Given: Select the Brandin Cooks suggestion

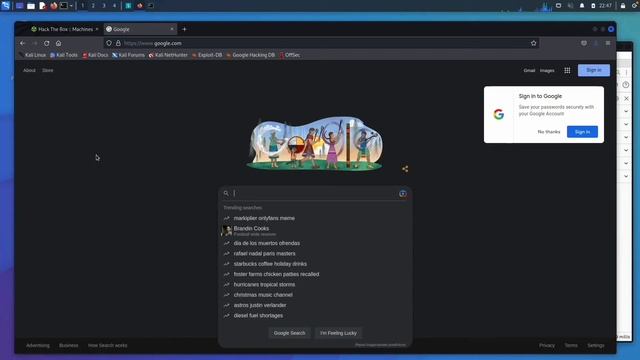Looking at the screenshot, I should pyautogui.click(x=315, y=231).
